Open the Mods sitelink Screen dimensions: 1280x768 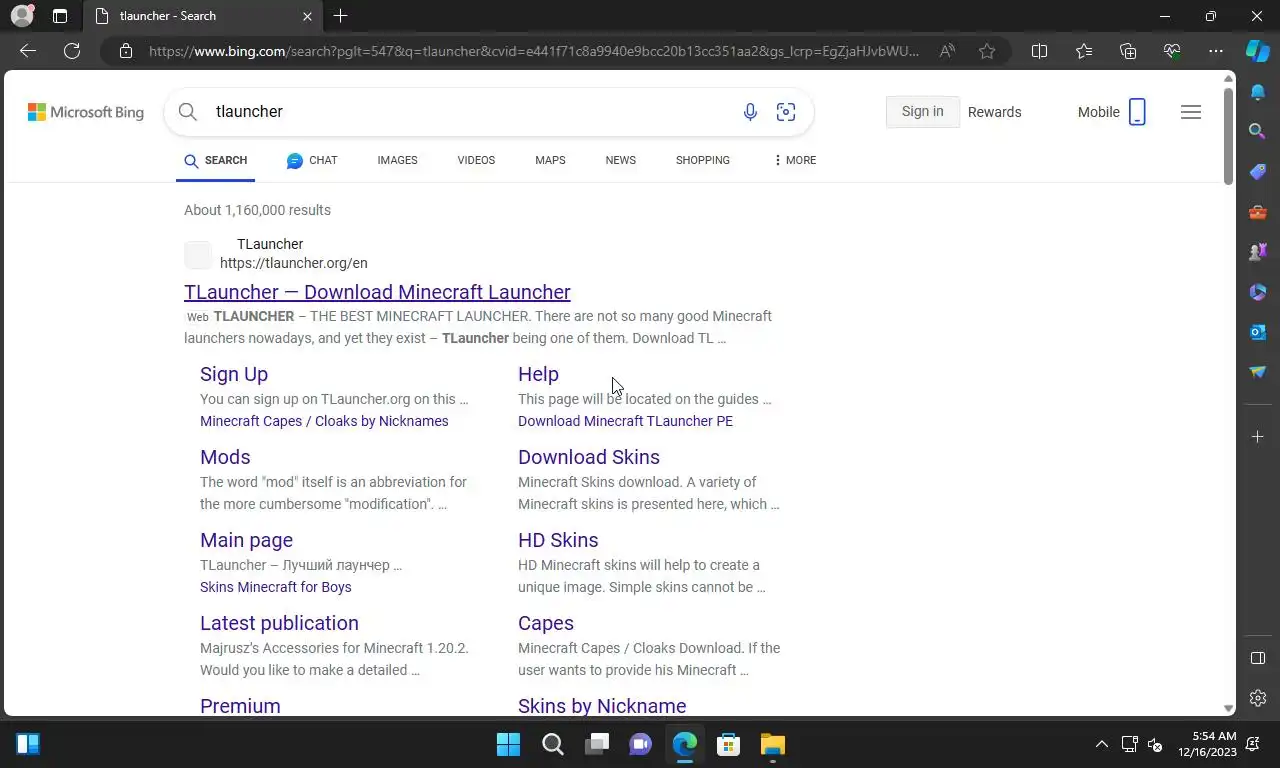click(225, 457)
